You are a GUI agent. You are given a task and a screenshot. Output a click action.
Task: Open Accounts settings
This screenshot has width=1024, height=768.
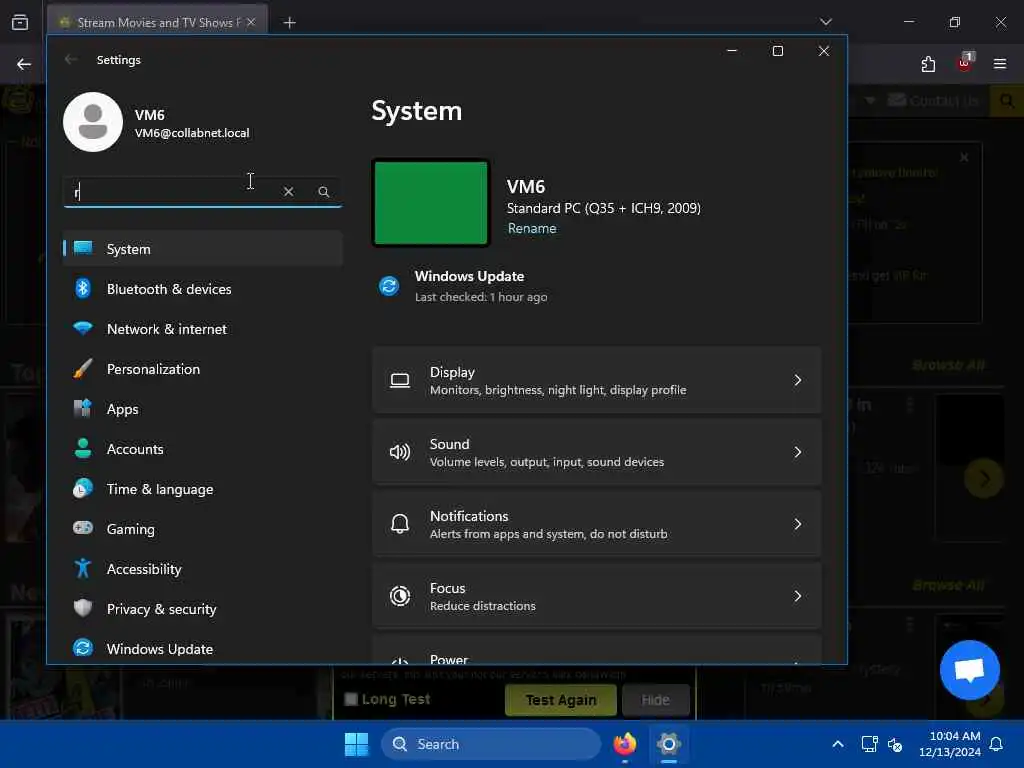click(x=202, y=449)
